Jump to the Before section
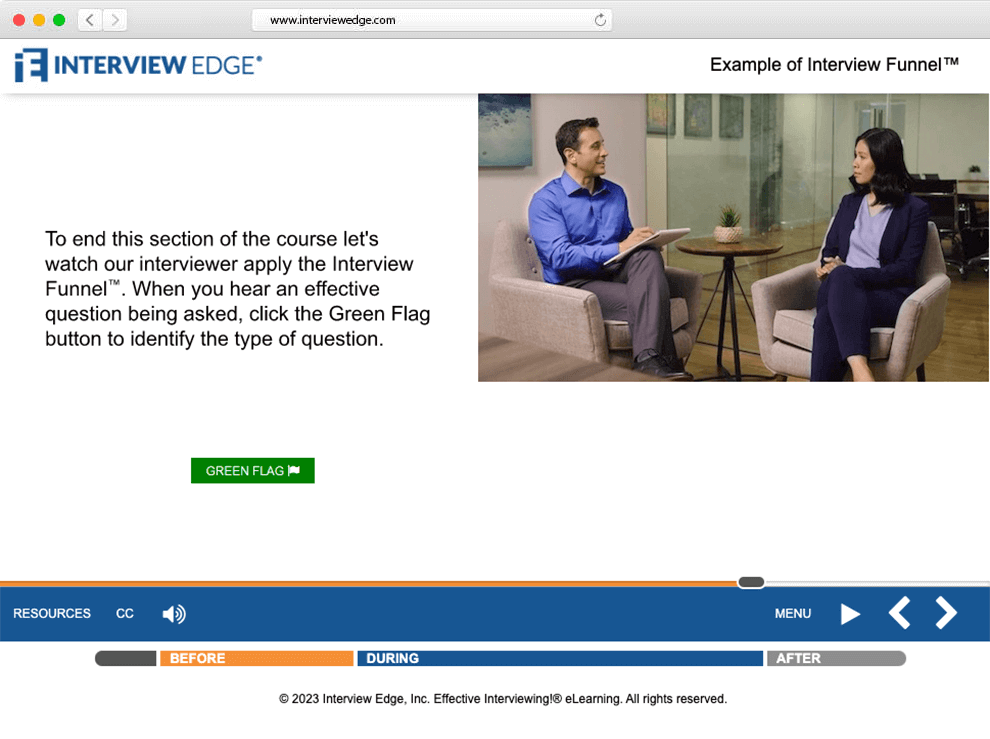Screen dimensions: 990x739 coord(256,658)
